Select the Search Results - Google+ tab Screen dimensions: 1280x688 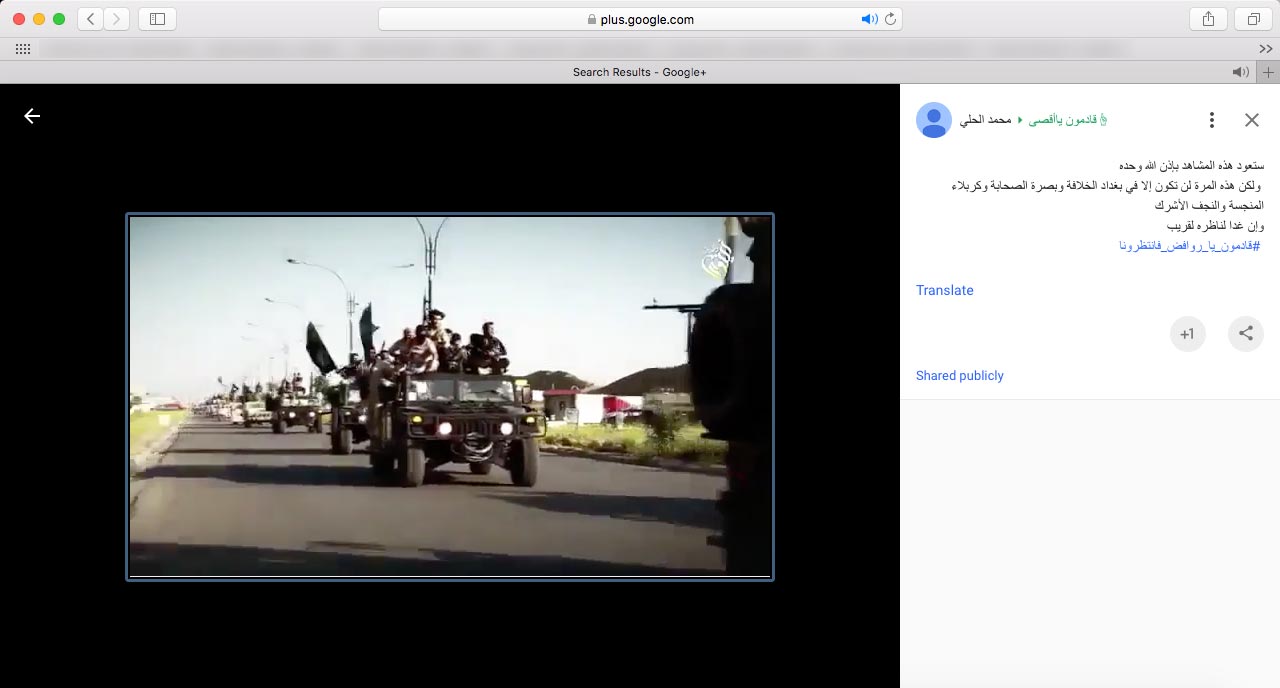point(639,72)
